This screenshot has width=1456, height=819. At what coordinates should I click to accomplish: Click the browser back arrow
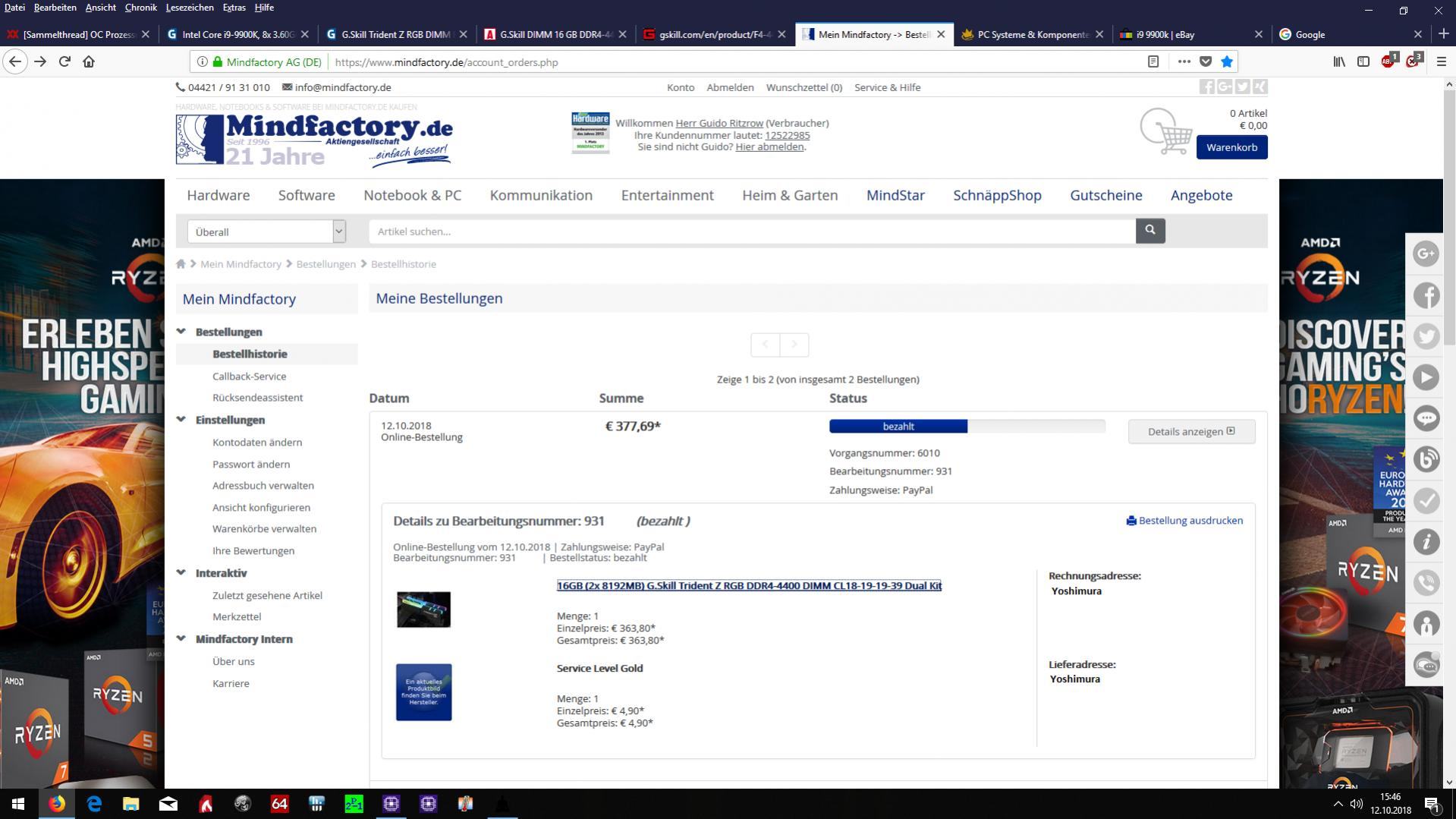pyautogui.click(x=15, y=61)
